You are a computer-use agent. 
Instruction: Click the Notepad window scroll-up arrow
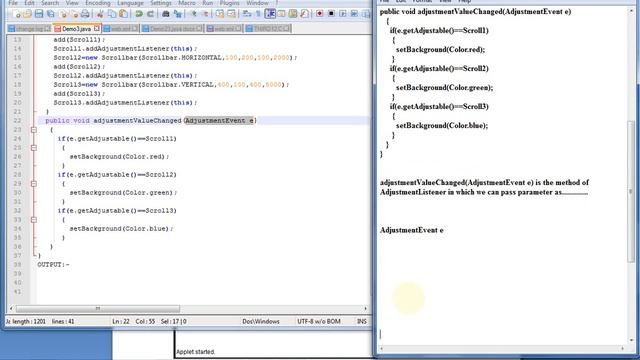[x=631, y=11]
